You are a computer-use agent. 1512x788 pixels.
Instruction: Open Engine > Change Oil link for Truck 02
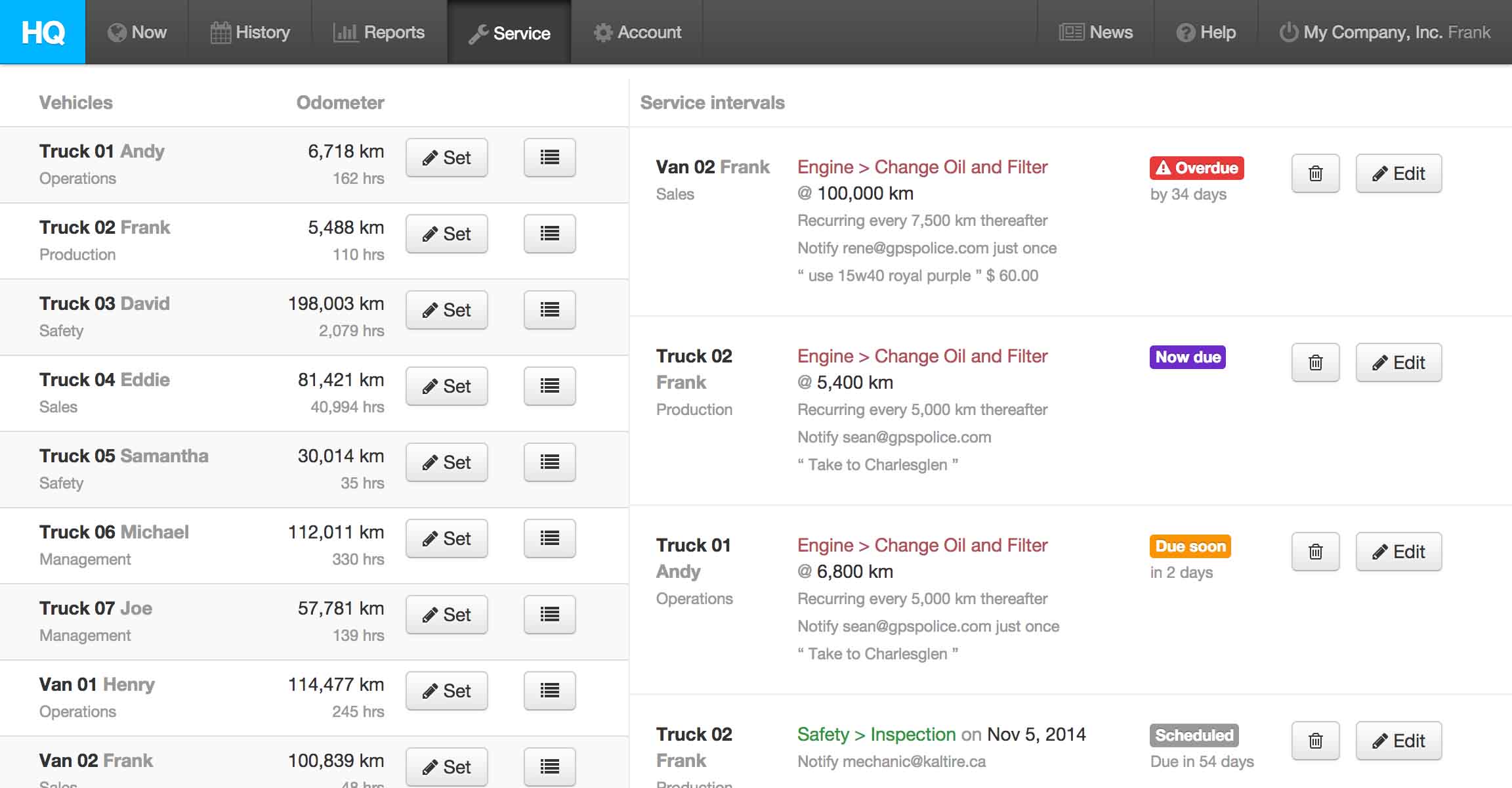click(x=922, y=356)
